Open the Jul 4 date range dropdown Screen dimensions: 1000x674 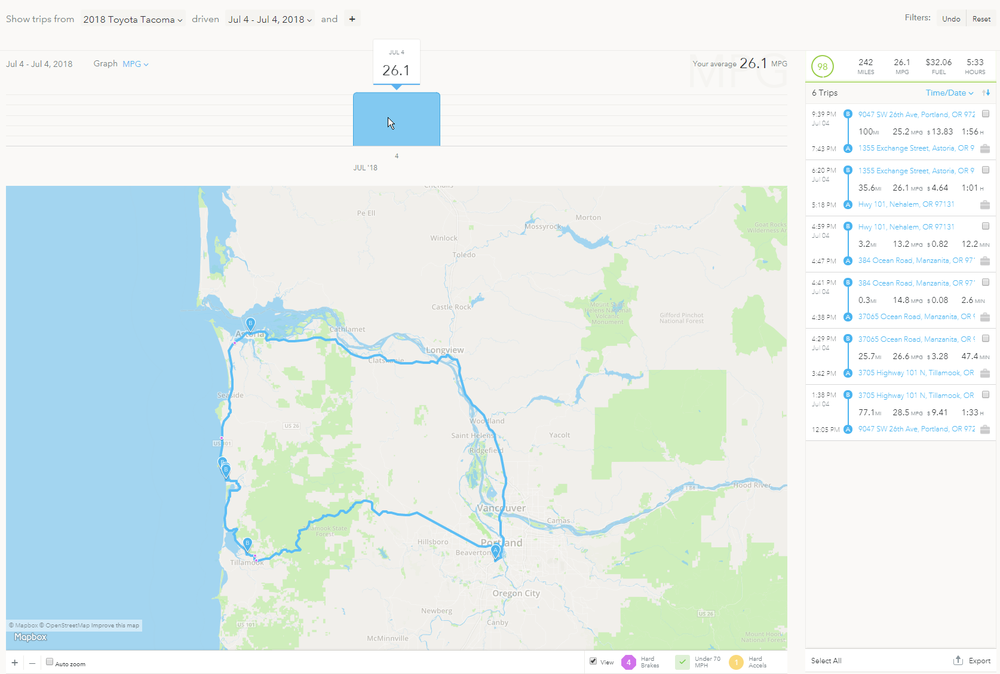coord(270,19)
